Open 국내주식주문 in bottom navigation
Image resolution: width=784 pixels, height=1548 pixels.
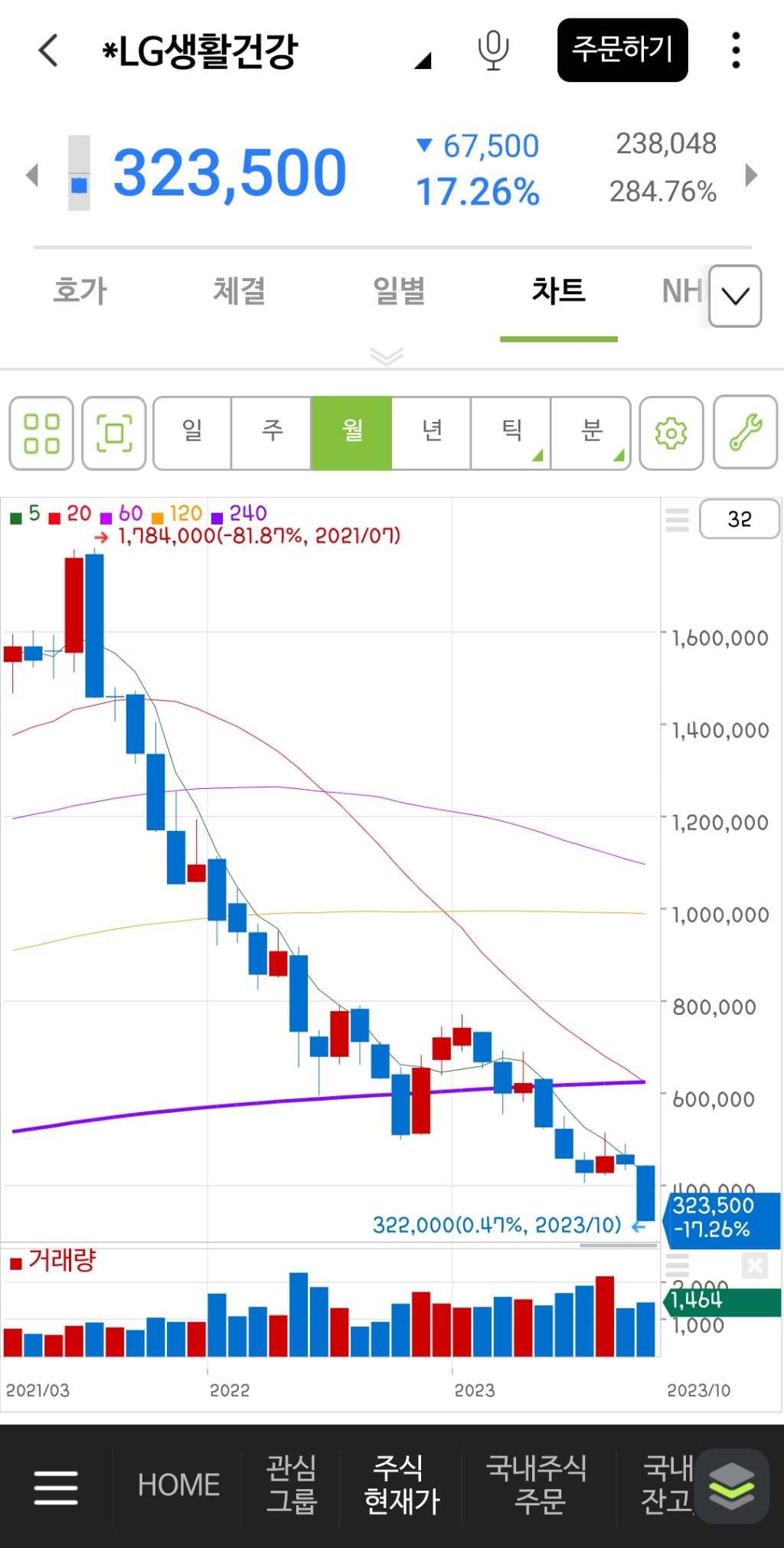click(537, 1484)
